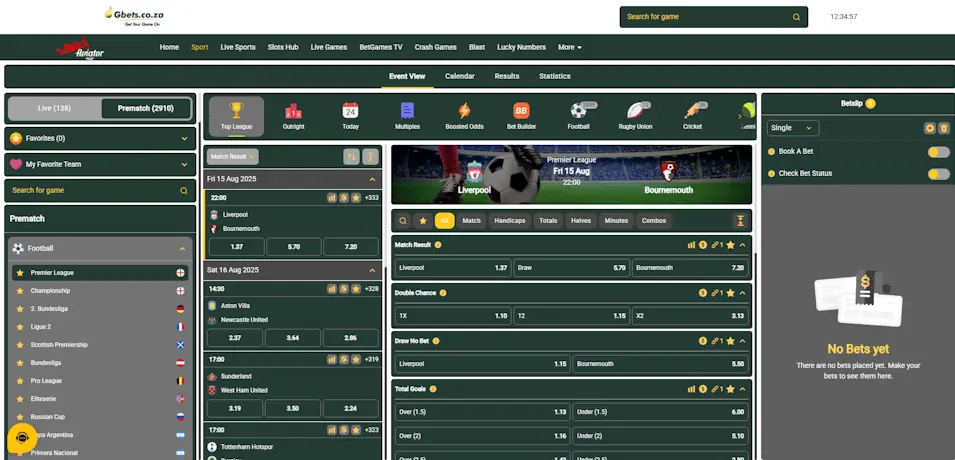Favorite the Match Result market star

730,245
